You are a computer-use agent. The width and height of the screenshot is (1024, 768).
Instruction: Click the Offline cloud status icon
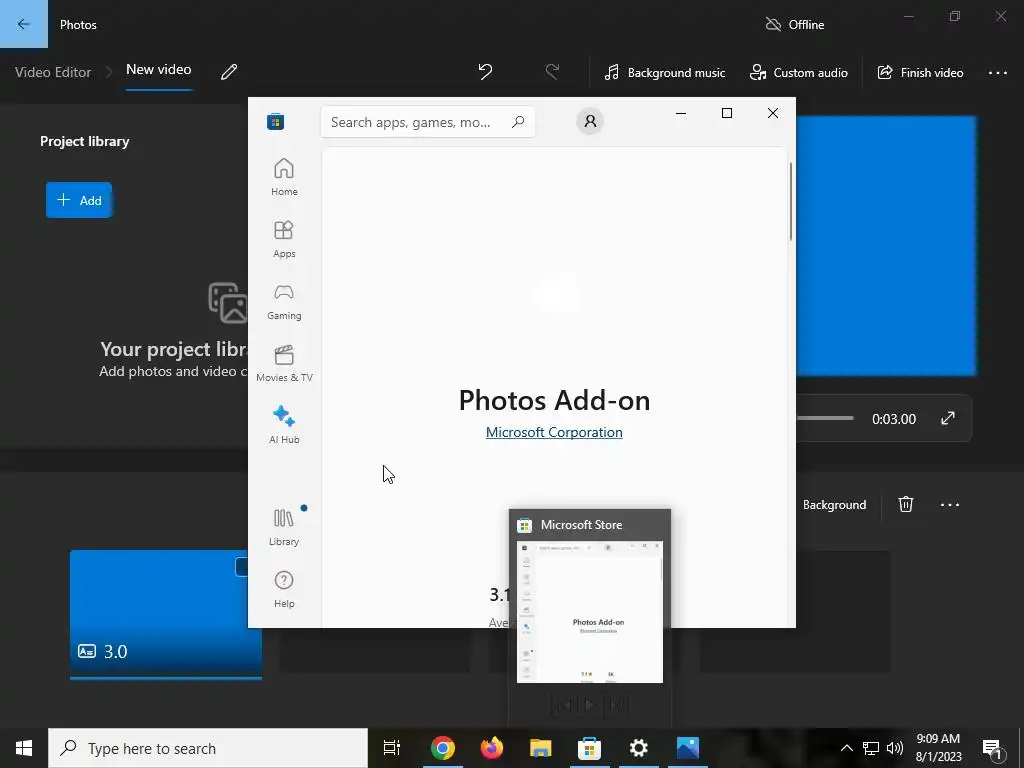coord(773,24)
